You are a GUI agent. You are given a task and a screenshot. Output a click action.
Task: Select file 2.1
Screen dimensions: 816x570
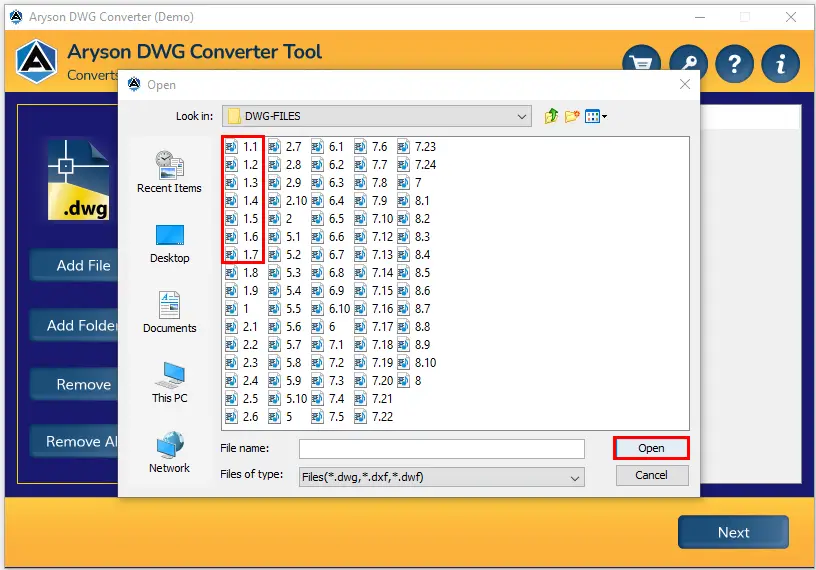[x=242, y=327]
